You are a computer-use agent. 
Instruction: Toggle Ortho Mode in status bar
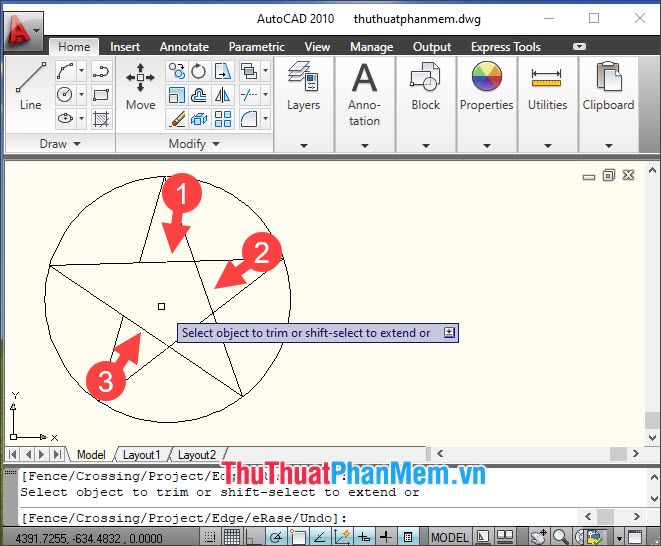point(253,537)
